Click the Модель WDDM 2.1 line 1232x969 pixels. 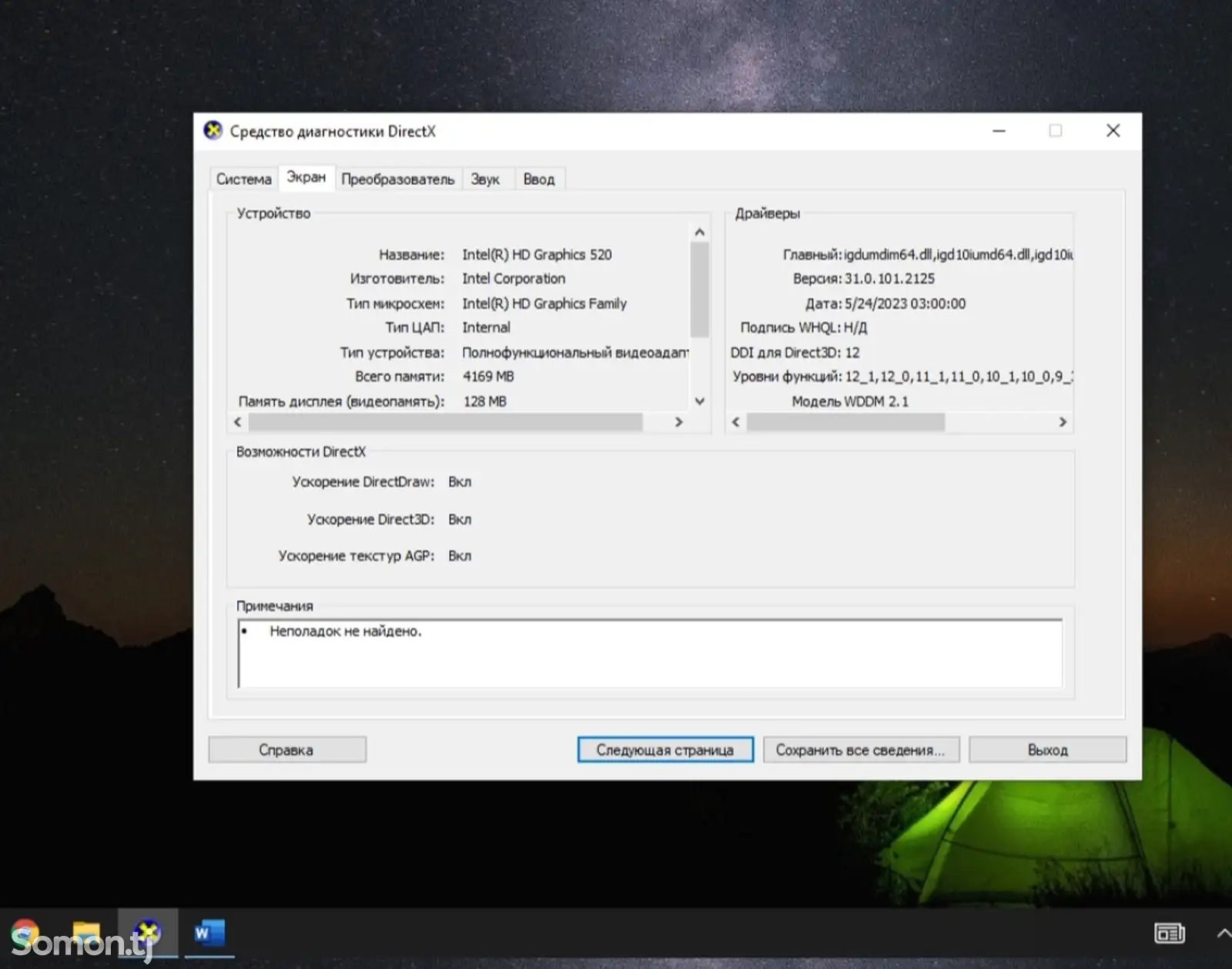[x=850, y=401]
